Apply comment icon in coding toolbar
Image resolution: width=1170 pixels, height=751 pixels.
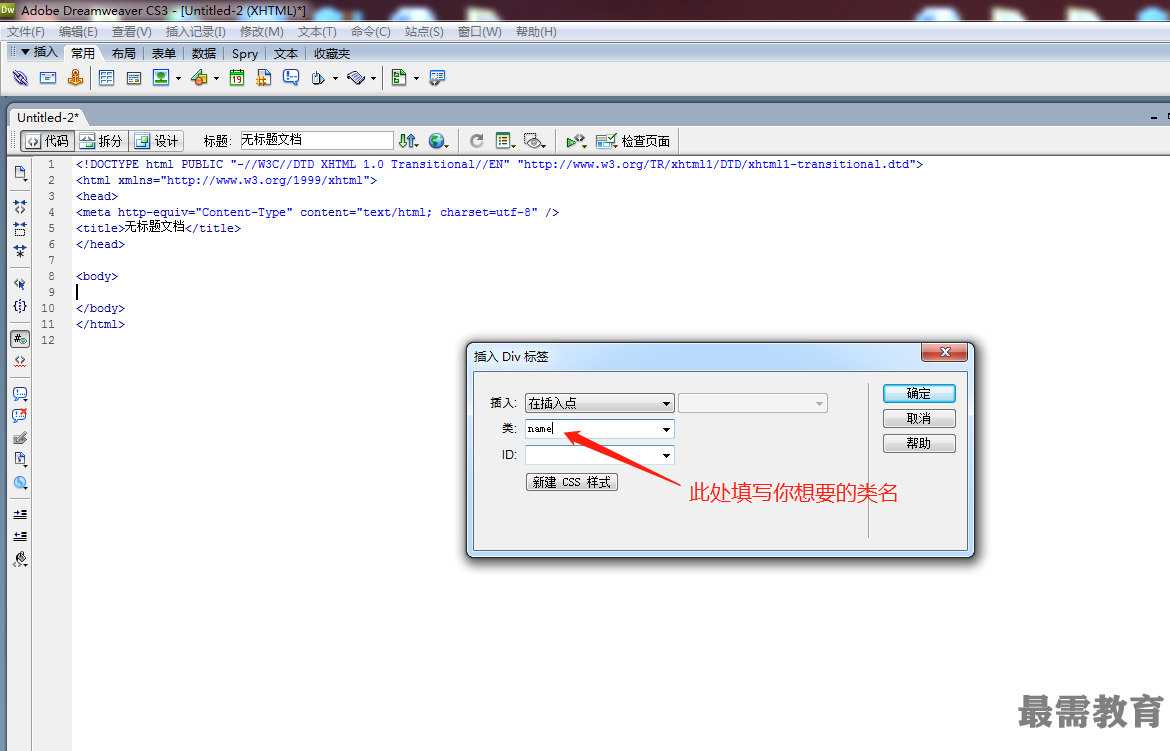point(20,393)
